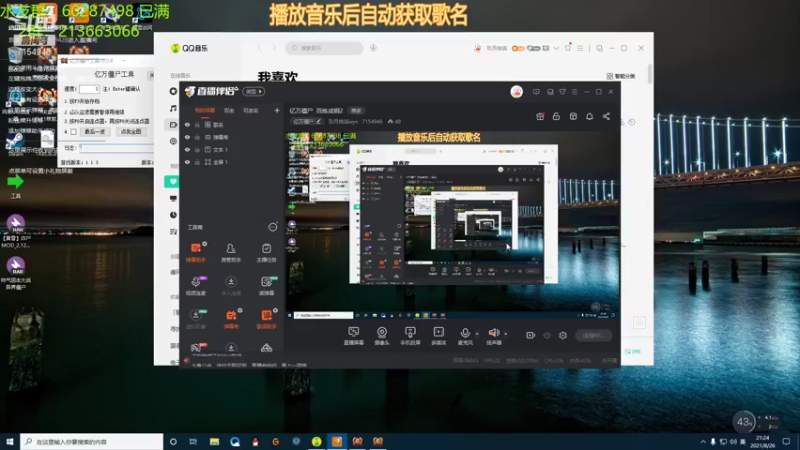Click the 日志 text field in 亿万僵尸工具
This screenshot has width=800, height=450.
(117, 148)
